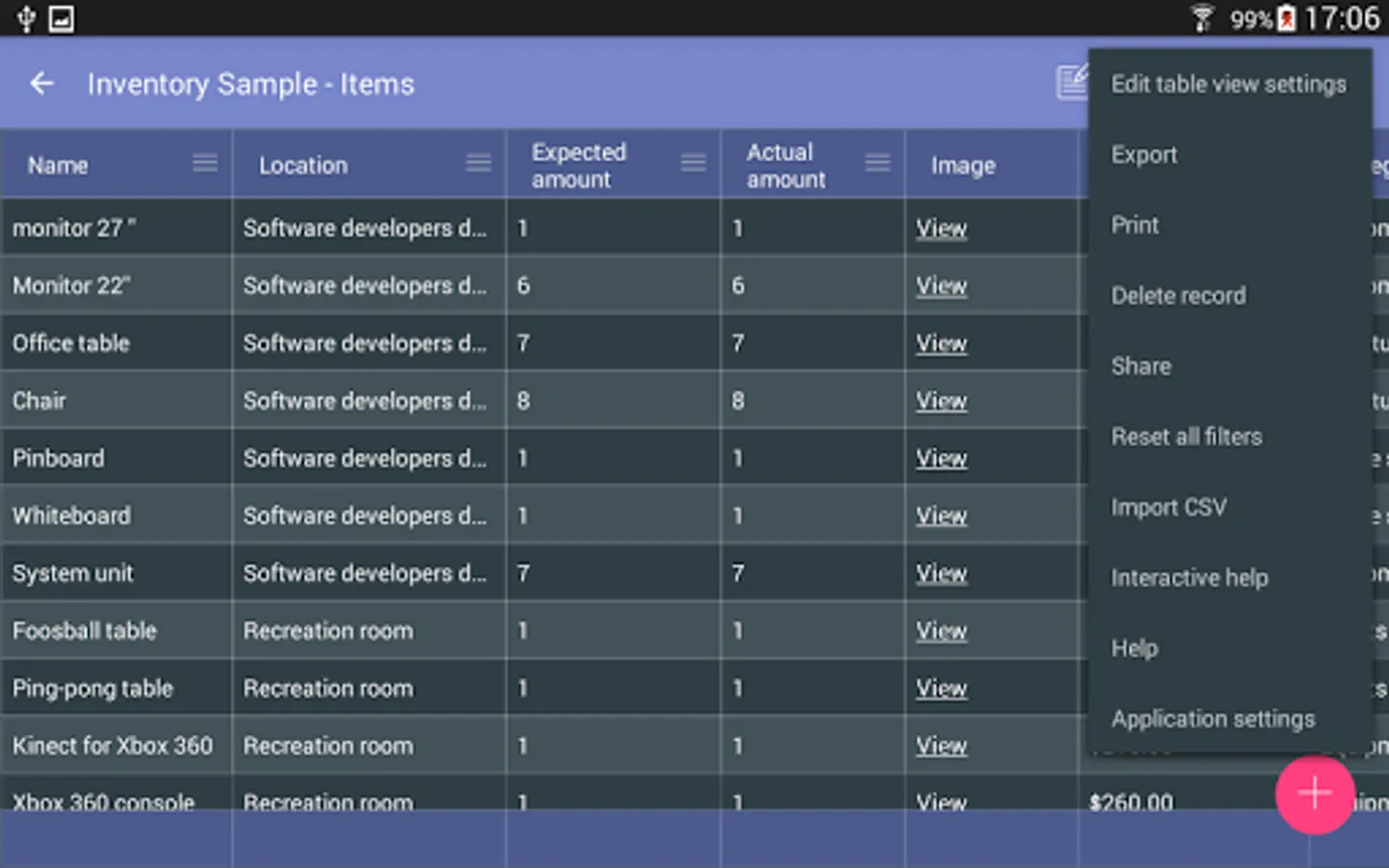Viewport: 1389px width, 868px height.
Task: Tap USB status icon in status bar
Action: [x=26, y=18]
